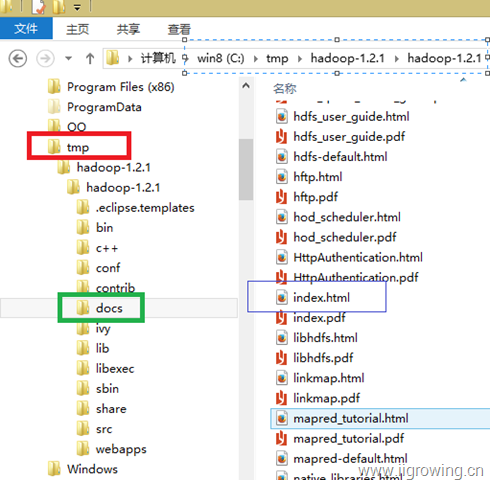The width and height of the screenshot is (490, 480).
Task: Open the 文件 menu tab
Action: point(26,29)
